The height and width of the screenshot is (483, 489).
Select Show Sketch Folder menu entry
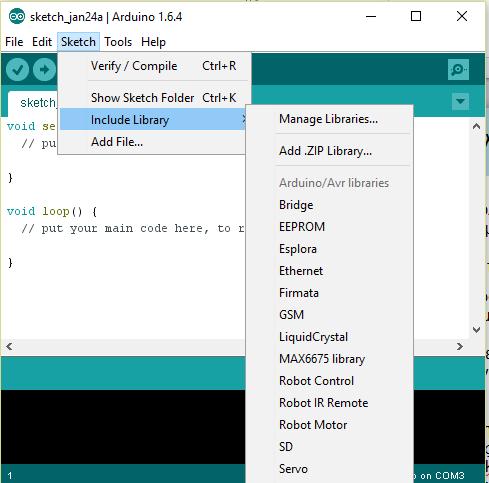coord(153,98)
